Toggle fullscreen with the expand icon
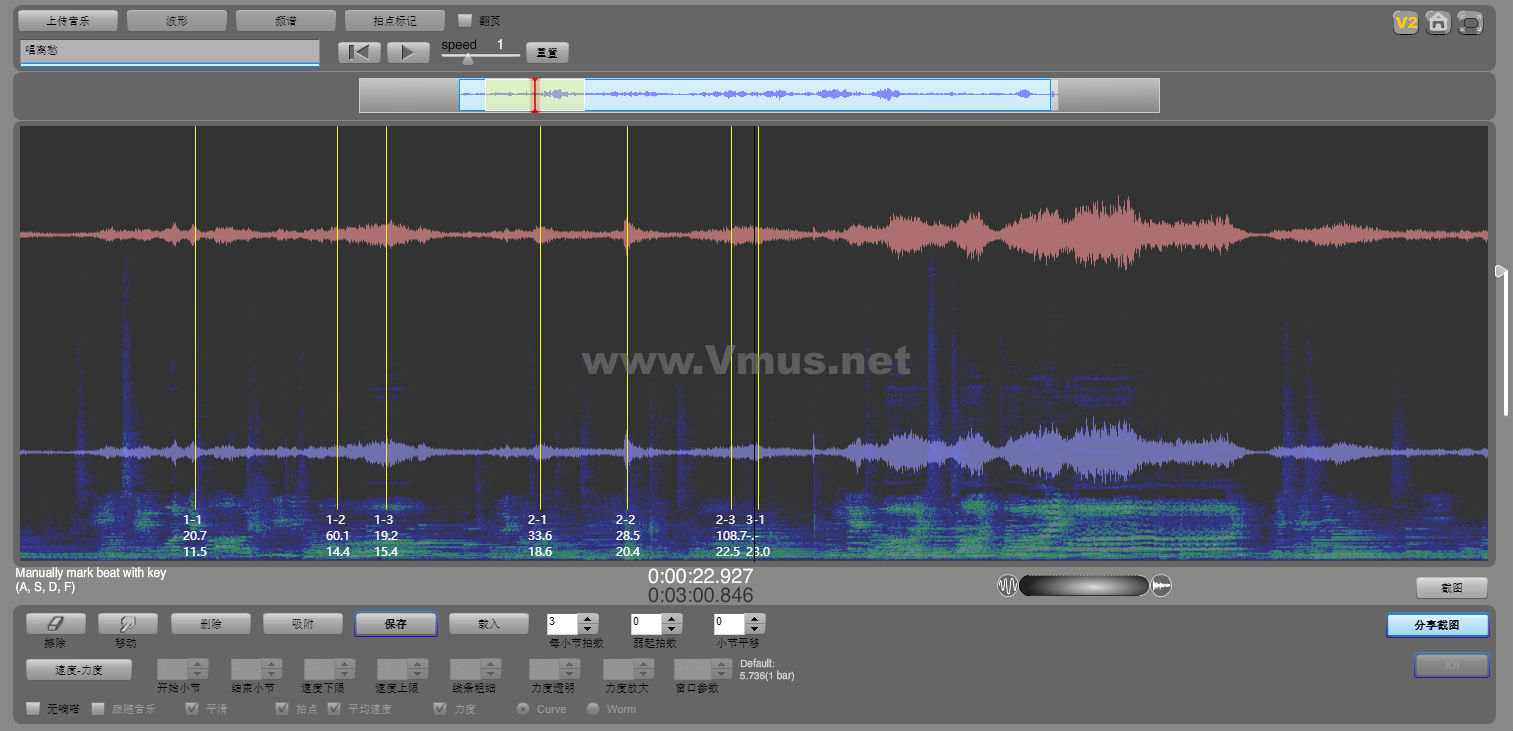 click(1470, 23)
